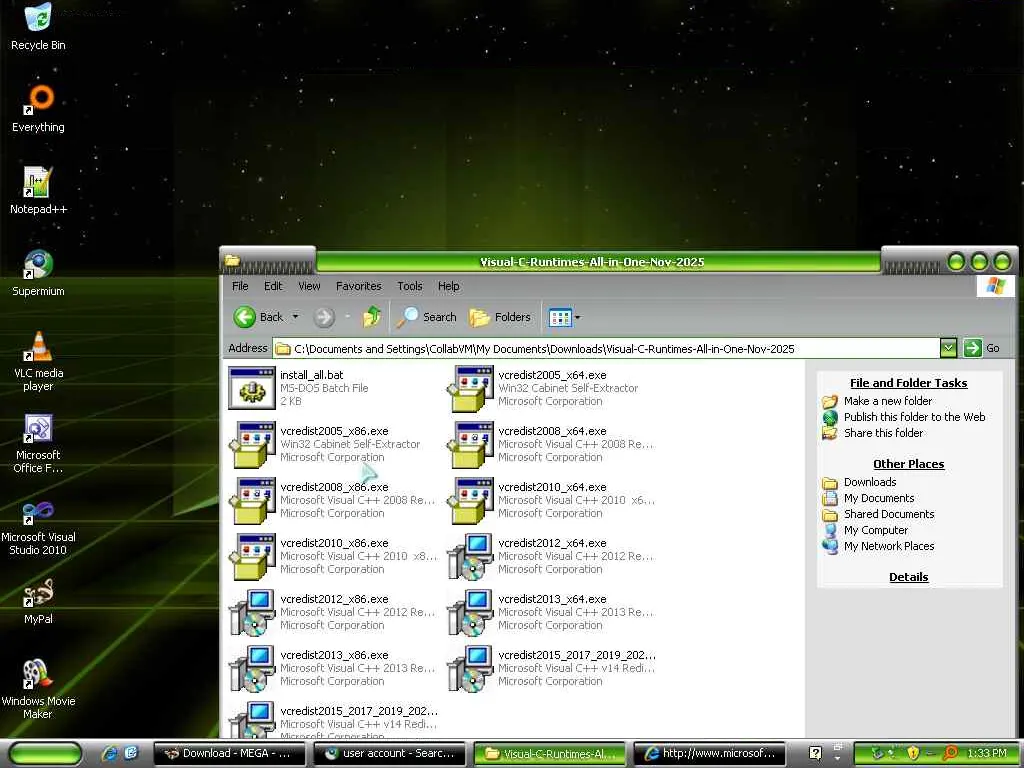Image resolution: width=1024 pixels, height=768 pixels.
Task: Select vcredist2008_x64.exe icon
Action: (470, 444)
